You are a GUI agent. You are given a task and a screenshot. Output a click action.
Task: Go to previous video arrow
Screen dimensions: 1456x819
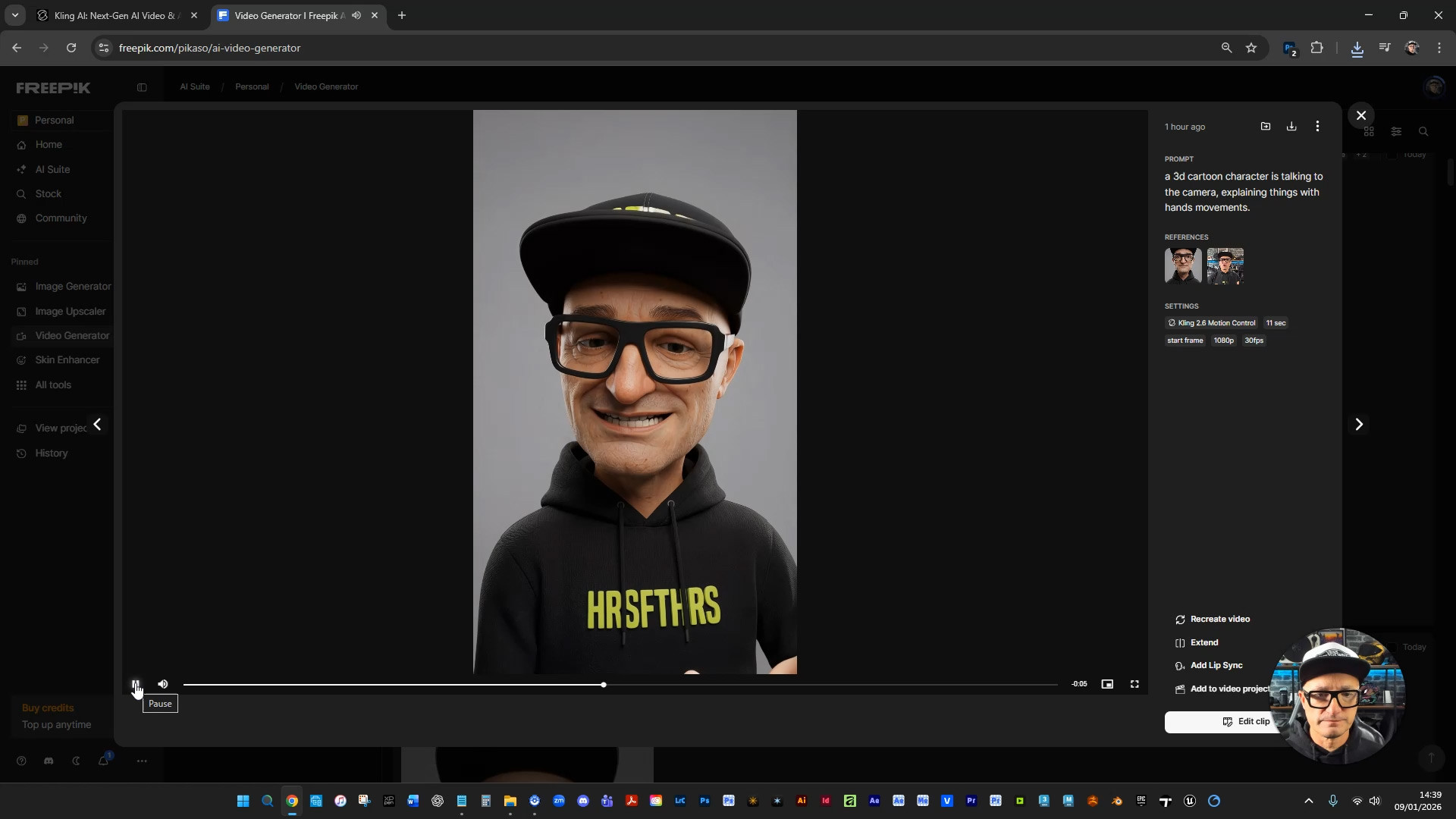click(x=97, y=425)
